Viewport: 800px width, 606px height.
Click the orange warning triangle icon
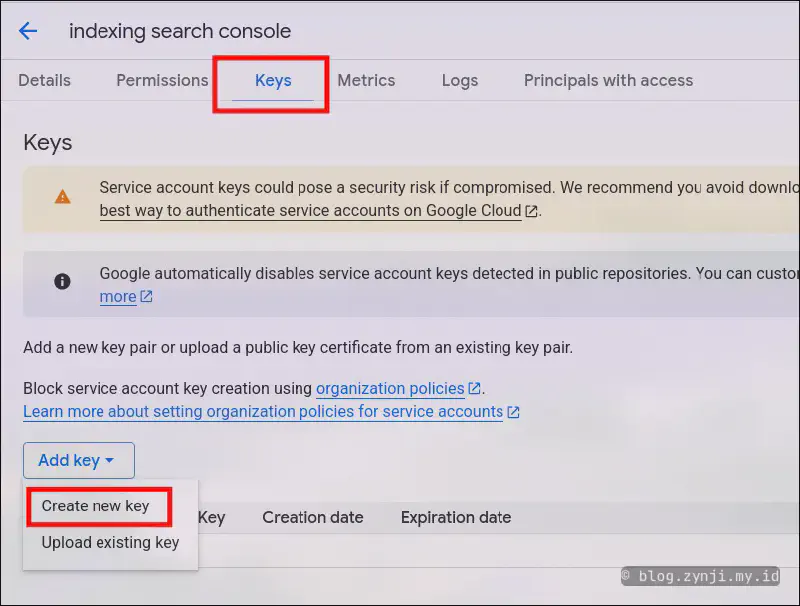coord(62,196)
